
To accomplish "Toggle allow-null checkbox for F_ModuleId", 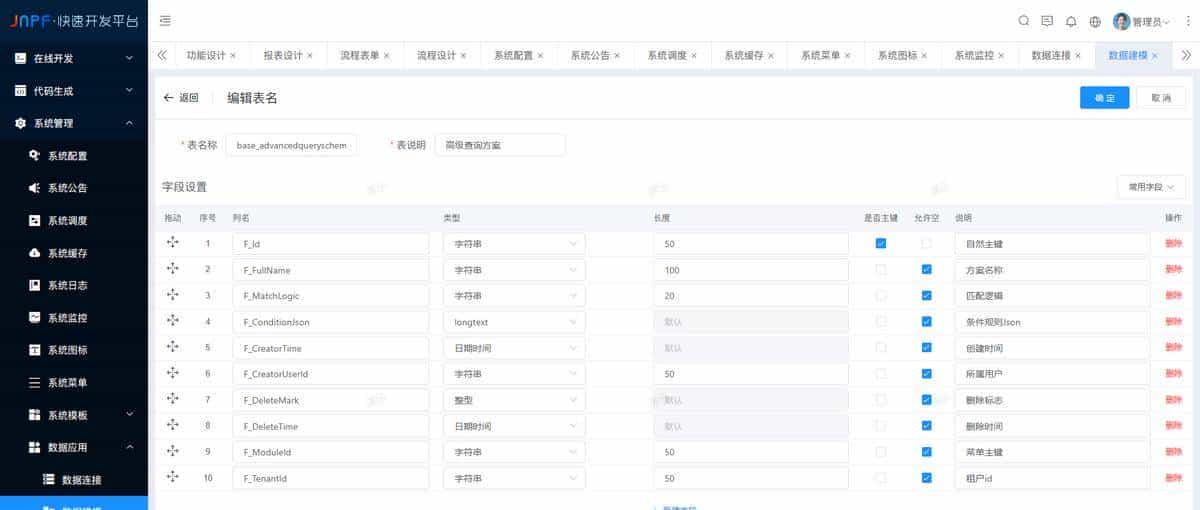I will [x=926, y=451].
